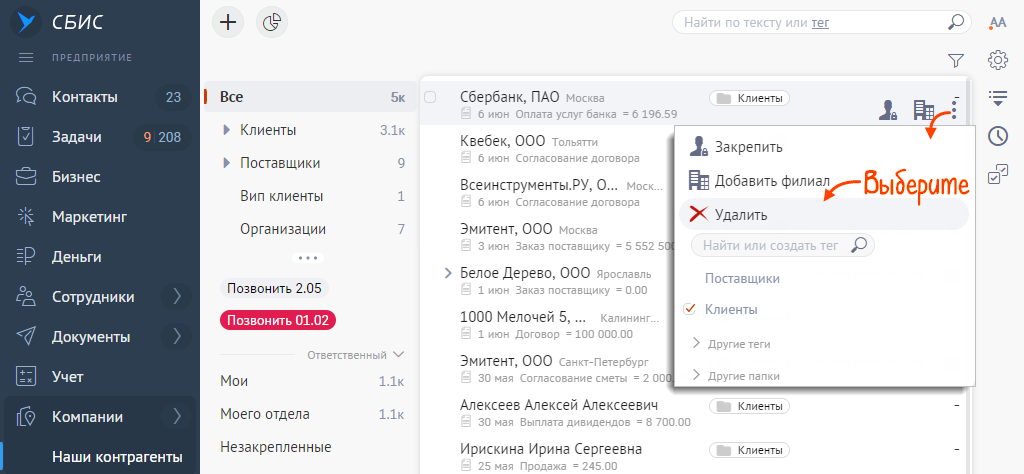
Task: Choose Закрепить in the context menu
Action: tap(748, 147)
